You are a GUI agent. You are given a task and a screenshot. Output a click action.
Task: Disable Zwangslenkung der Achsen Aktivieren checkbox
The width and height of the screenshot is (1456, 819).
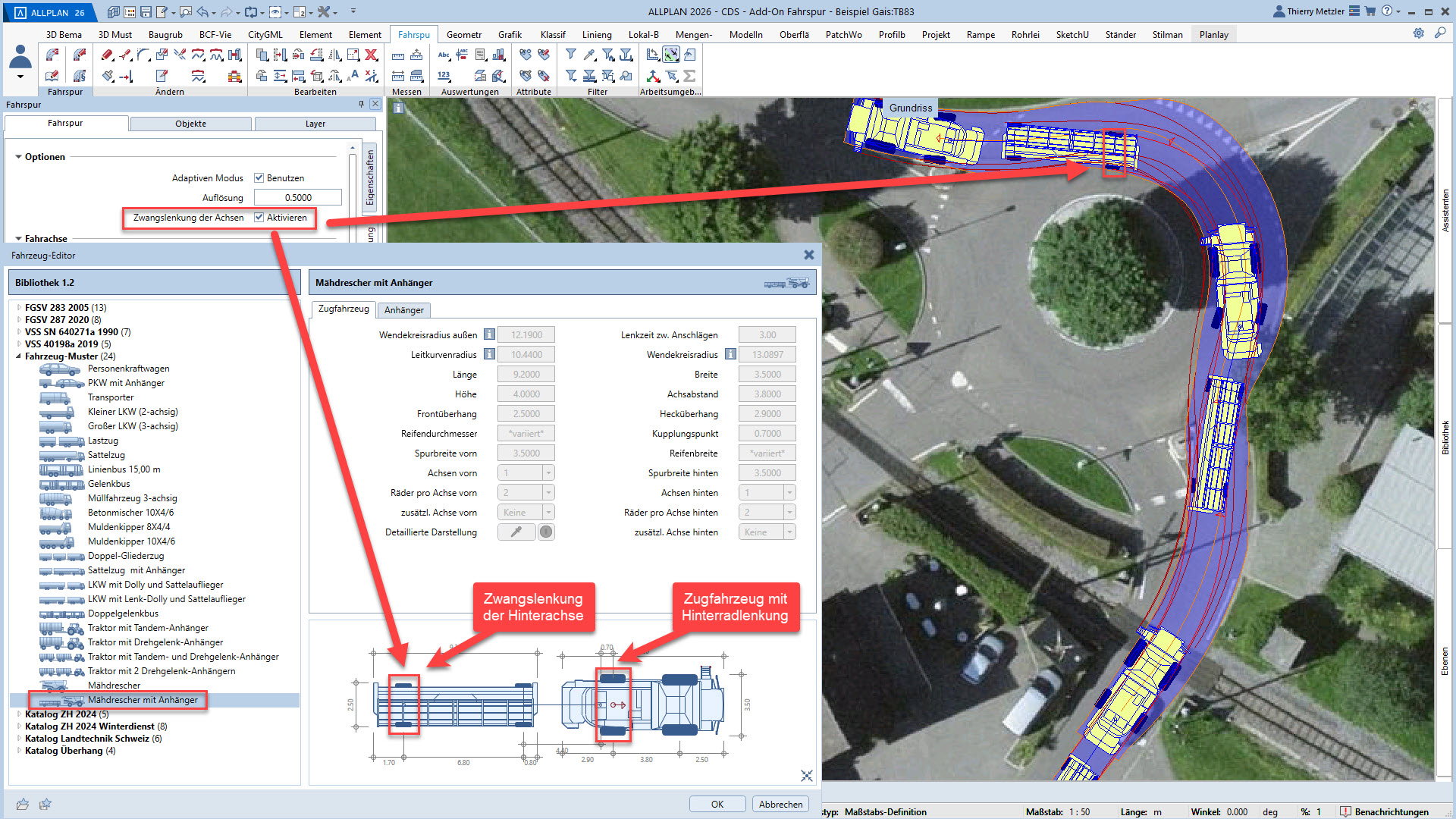tap(259, 218)
